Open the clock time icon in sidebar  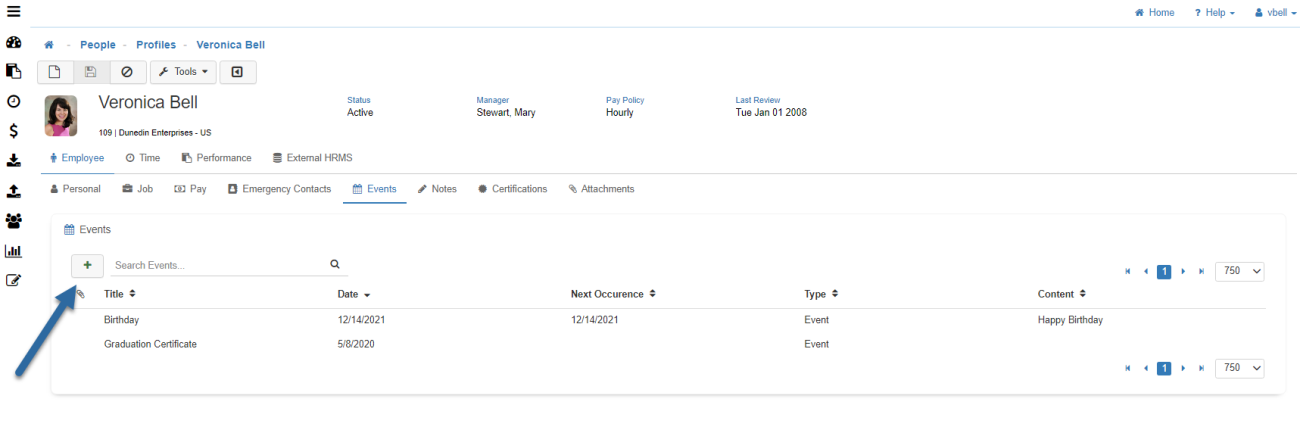(14, 101)
